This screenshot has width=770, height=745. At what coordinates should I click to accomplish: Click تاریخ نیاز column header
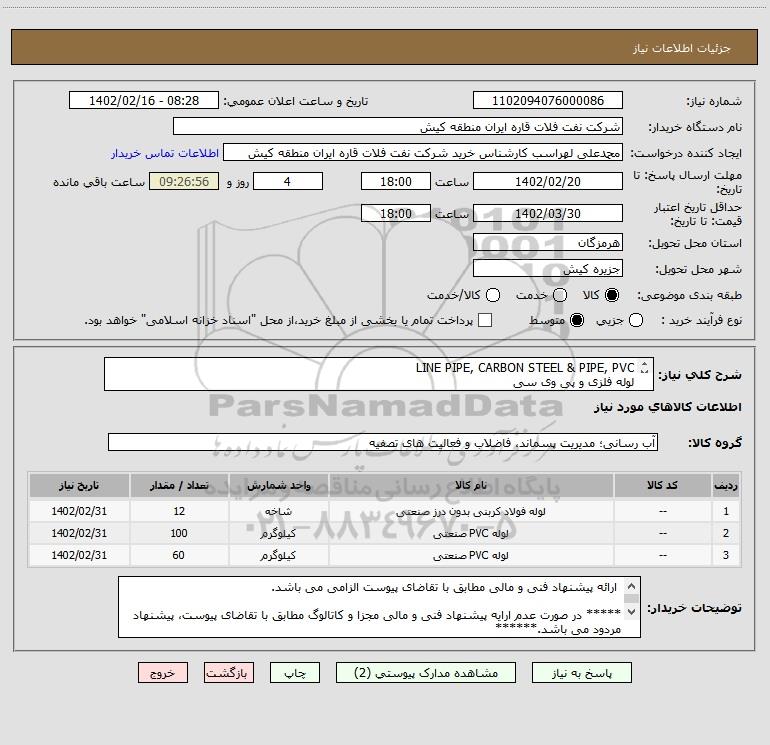79,485
